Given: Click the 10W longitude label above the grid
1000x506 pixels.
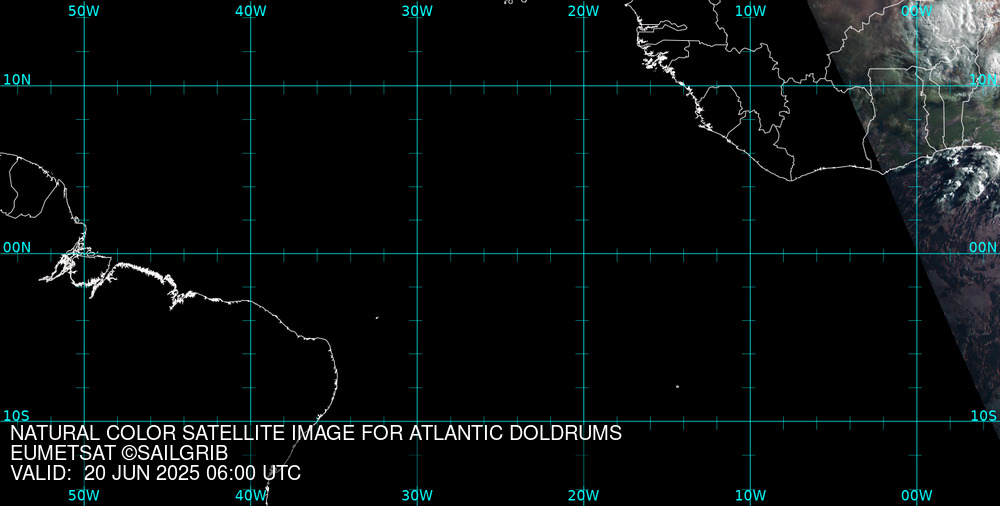Looking at the screenshot, I should [751, 11].
